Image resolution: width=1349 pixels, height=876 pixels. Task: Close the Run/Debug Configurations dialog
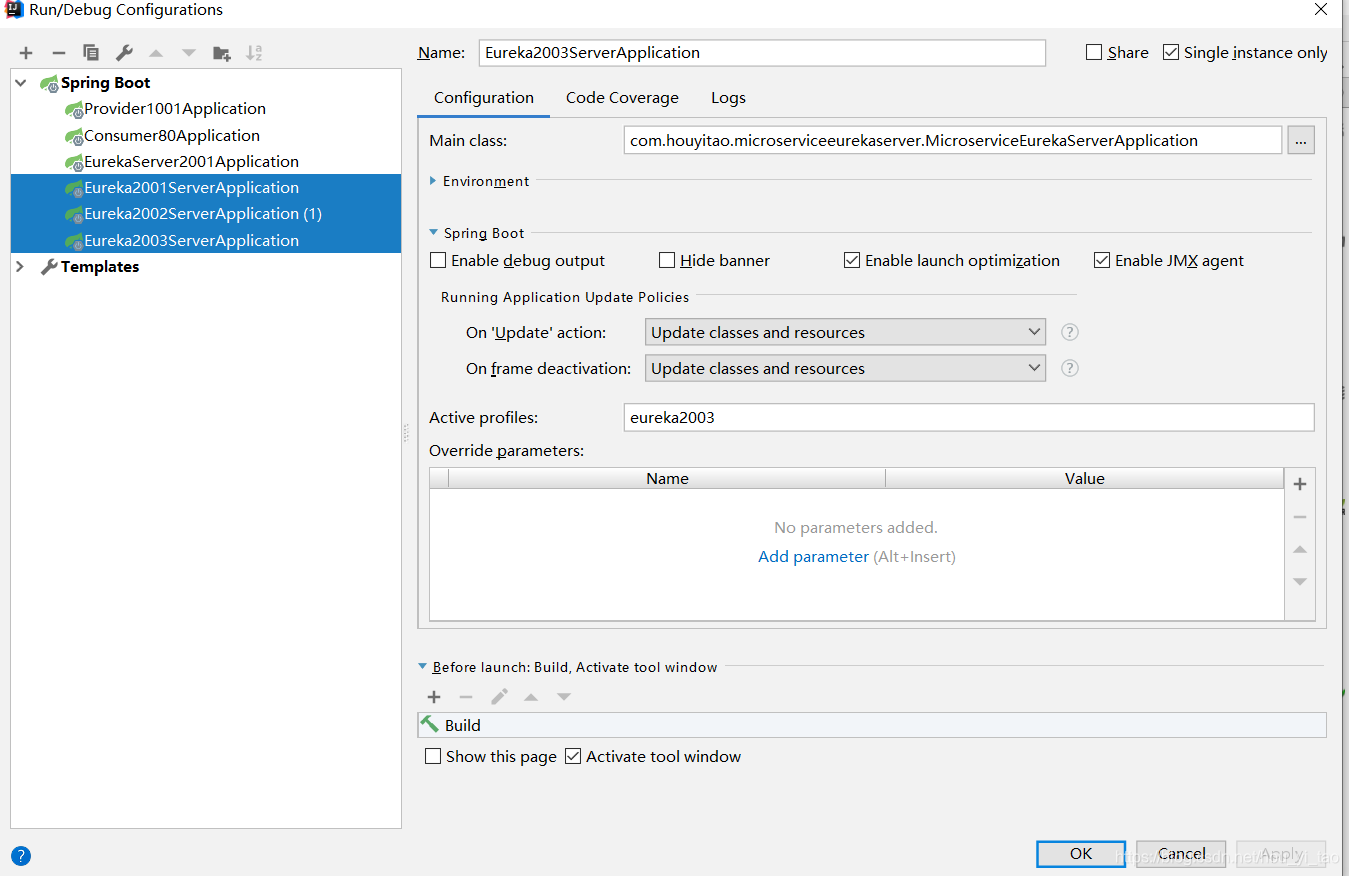click(x=1321, y=10)
